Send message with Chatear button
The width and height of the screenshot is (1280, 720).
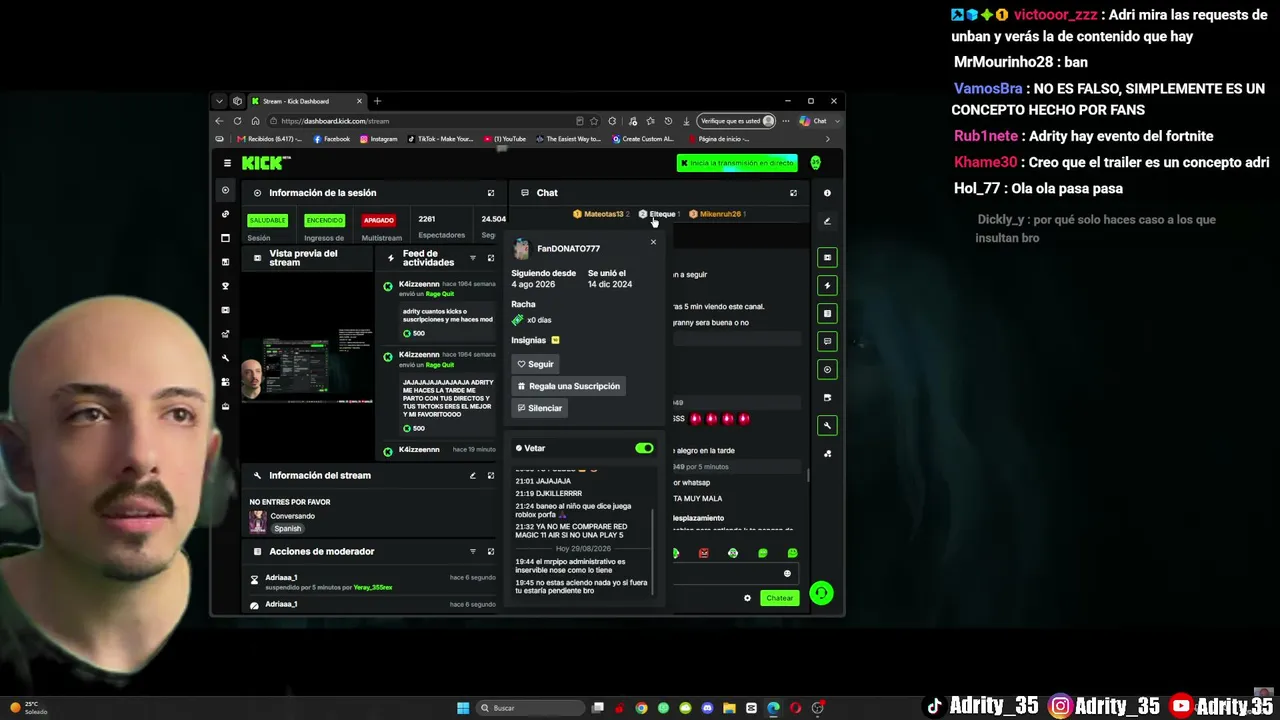coord(779,598)
